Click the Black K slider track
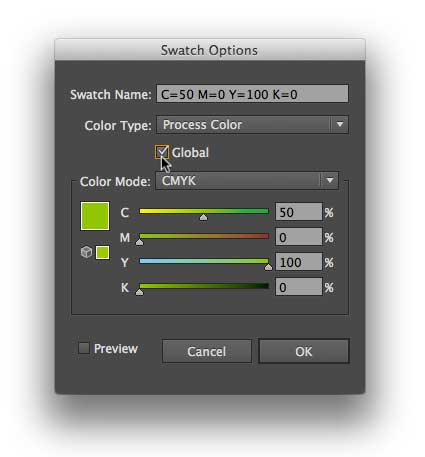Viewport: 425px width, 457px height. coord(204,286)
